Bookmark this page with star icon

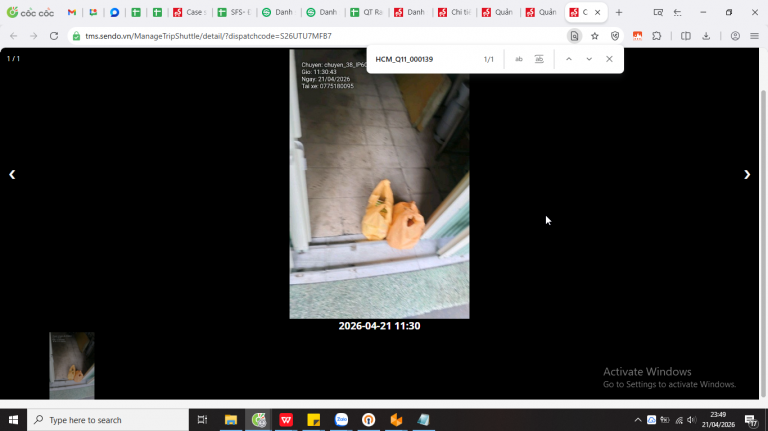coord(595,36)
